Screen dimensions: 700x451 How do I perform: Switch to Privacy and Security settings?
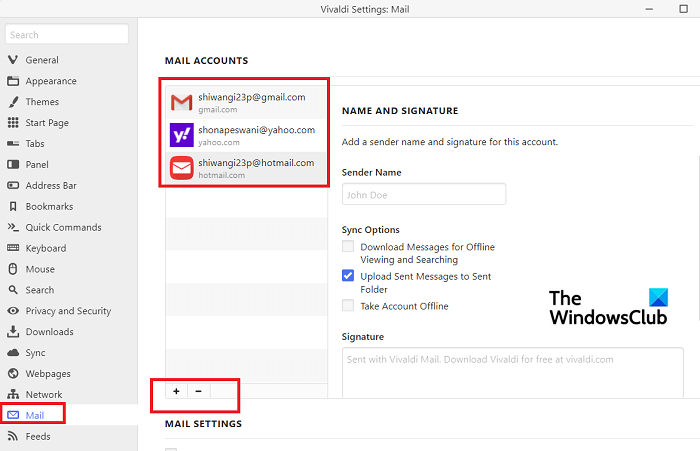69,311
